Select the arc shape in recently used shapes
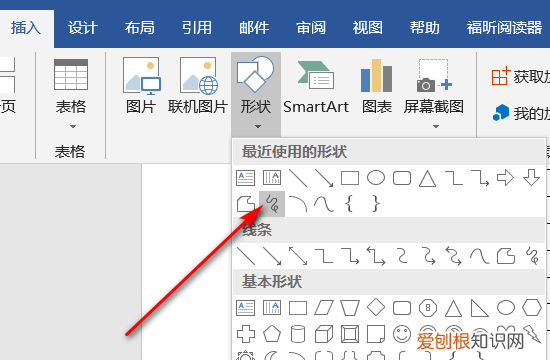550x360 pixels. pos(298,204)
